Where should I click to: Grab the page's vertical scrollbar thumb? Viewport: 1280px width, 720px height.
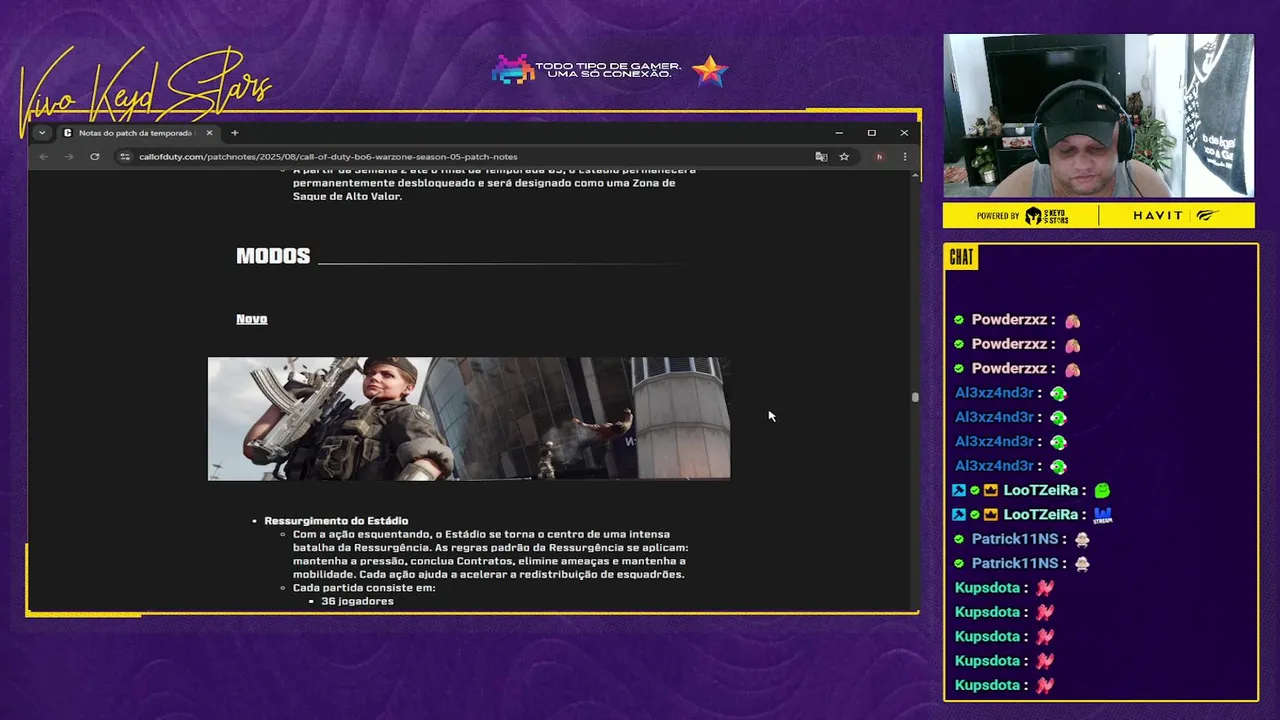click(x=915, y=397)
